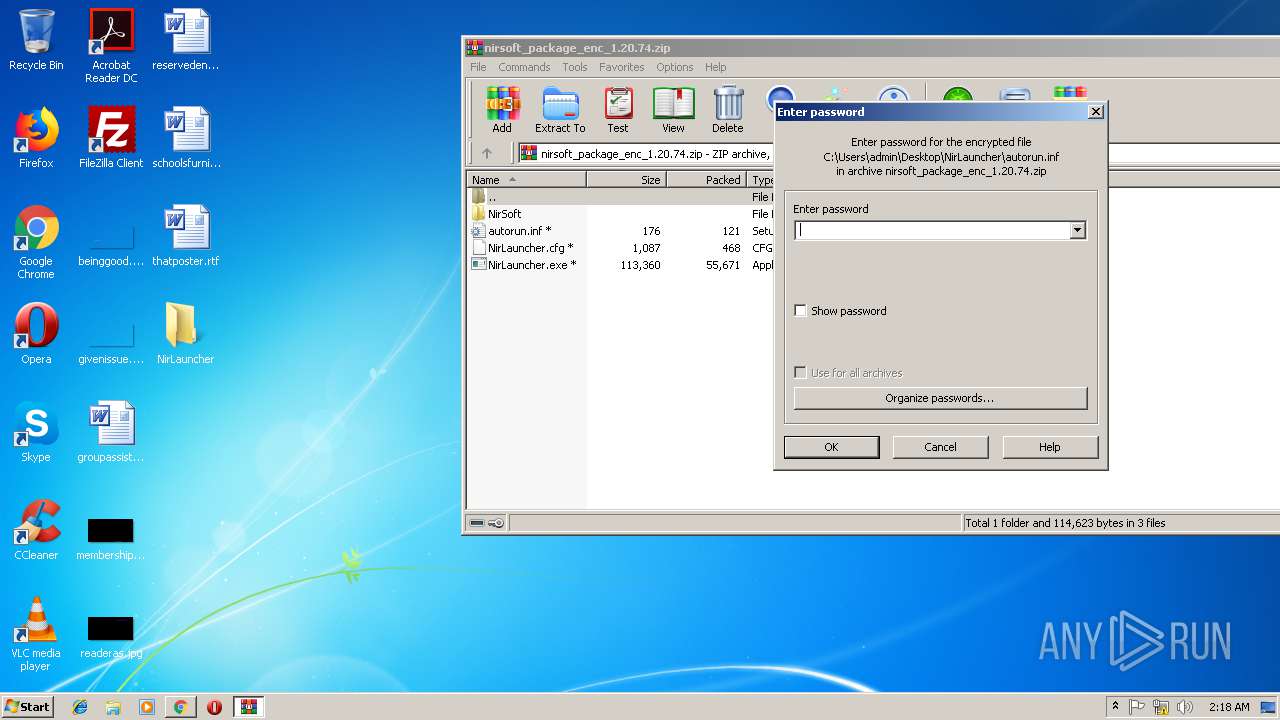Viewport: 1280px width, 720px height.
Task: Click the up one level arrow
Action: (x=487, y=154)
